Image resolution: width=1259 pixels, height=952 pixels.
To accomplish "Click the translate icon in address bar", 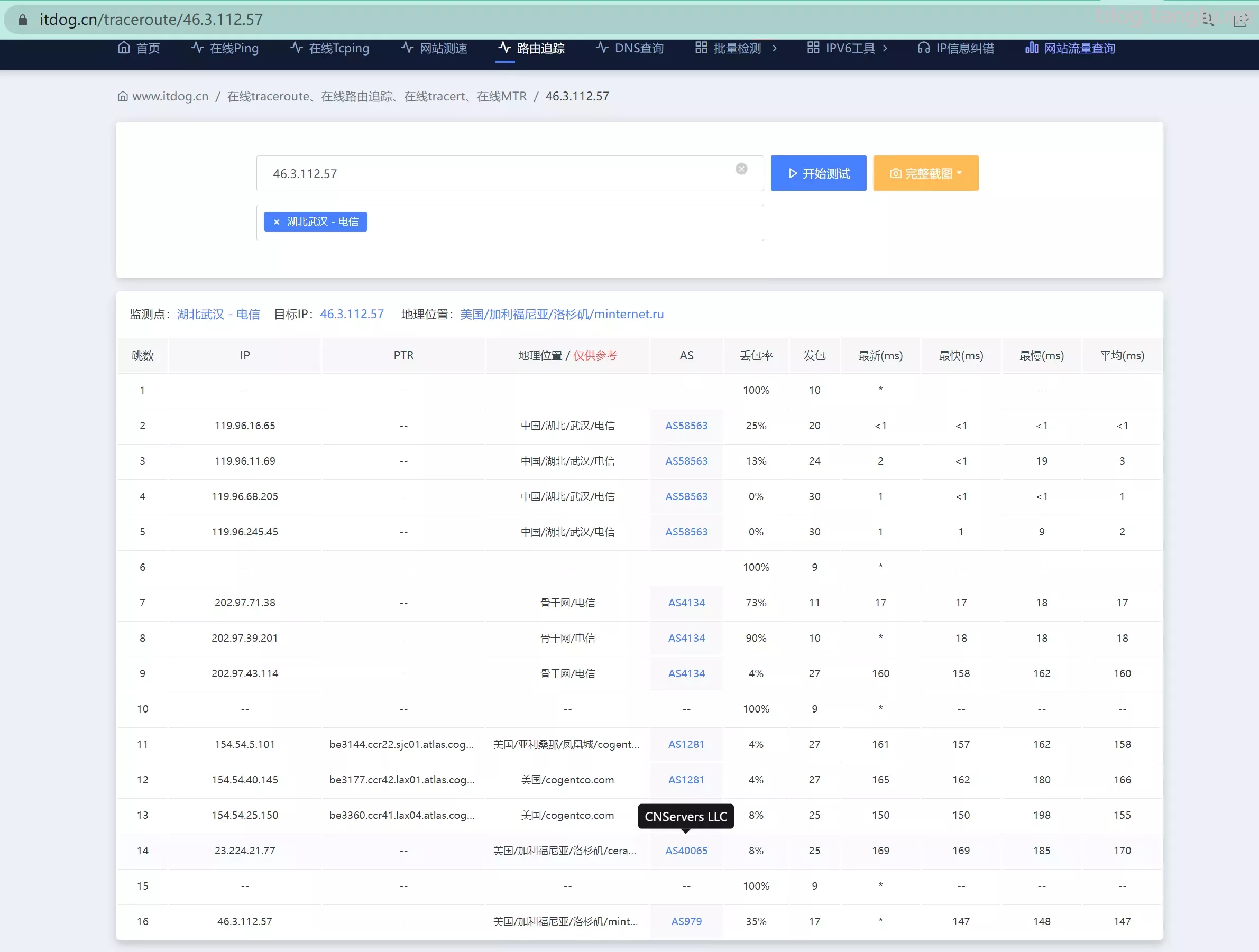I will point(1207,20).
